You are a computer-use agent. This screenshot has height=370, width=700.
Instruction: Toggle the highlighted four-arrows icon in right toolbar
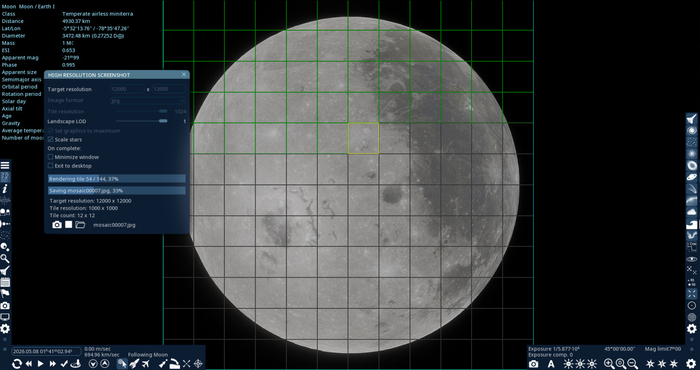pyautogui.click(x=692, y=294)
